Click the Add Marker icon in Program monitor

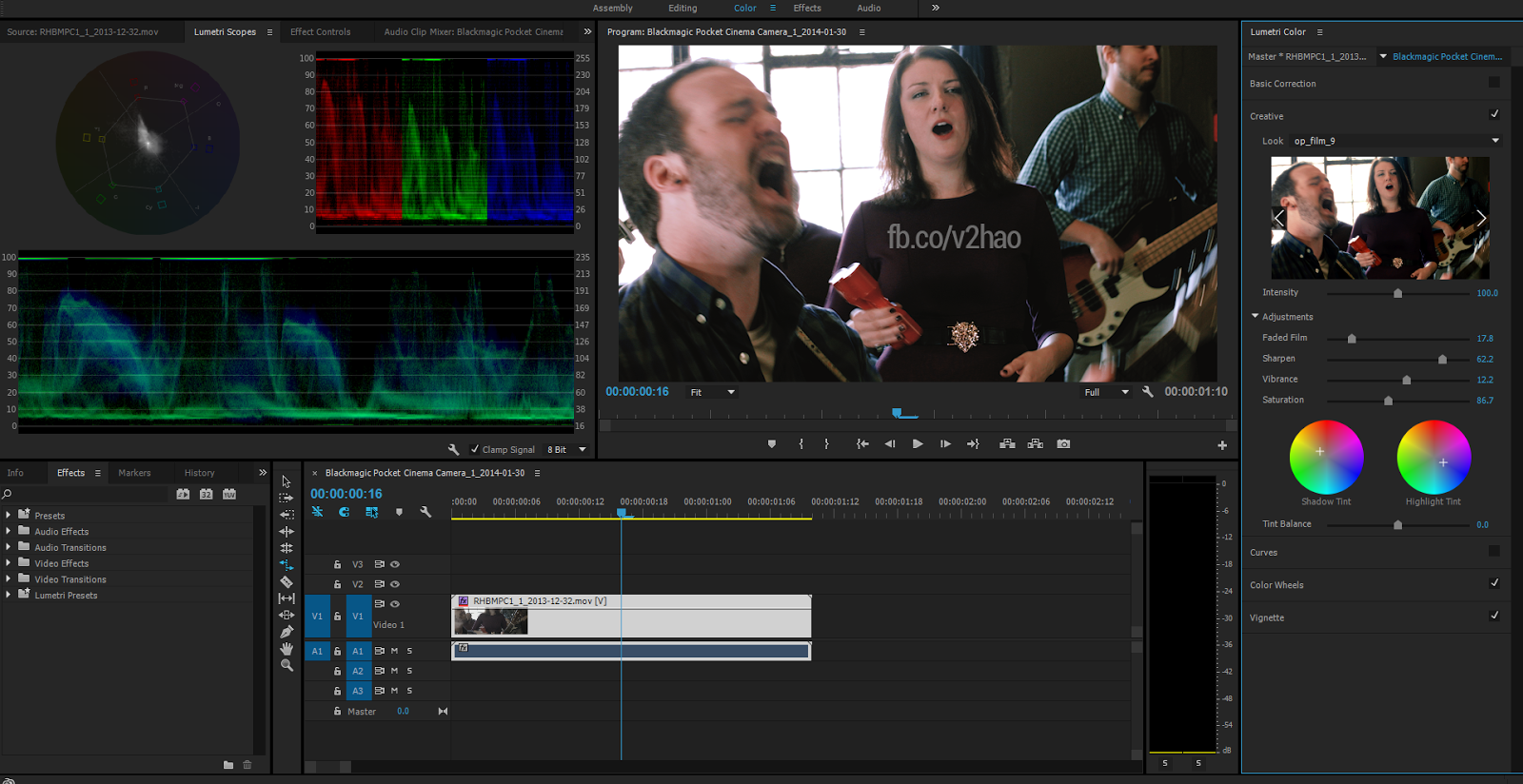(771, 444)
